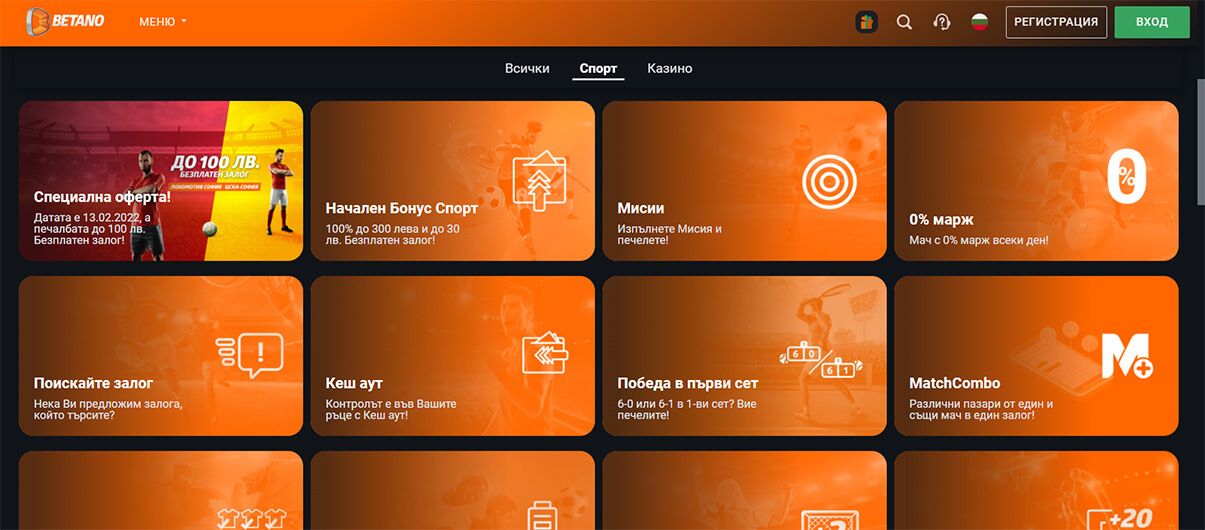
Task: Open the Поискайте залог card title
Action: click(94, 384)
